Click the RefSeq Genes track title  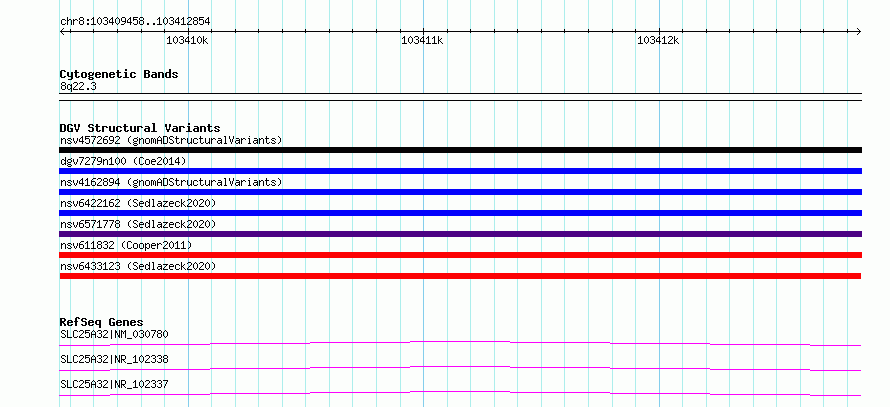click(102, 322)
